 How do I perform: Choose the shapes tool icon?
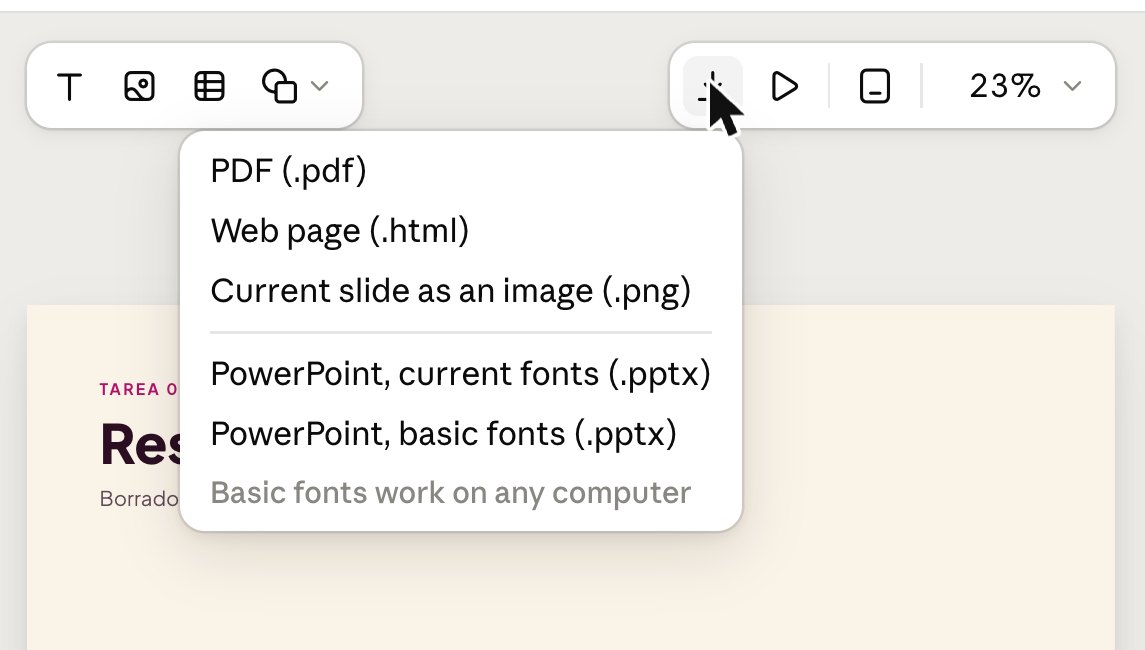pyautogui.click(x=279, y=86)
